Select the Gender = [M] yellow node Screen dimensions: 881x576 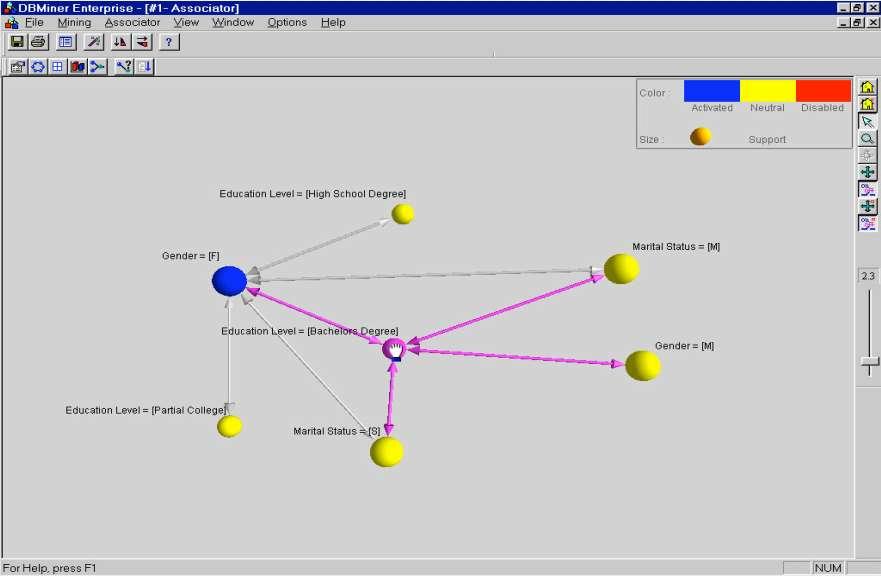pos(643,366)
